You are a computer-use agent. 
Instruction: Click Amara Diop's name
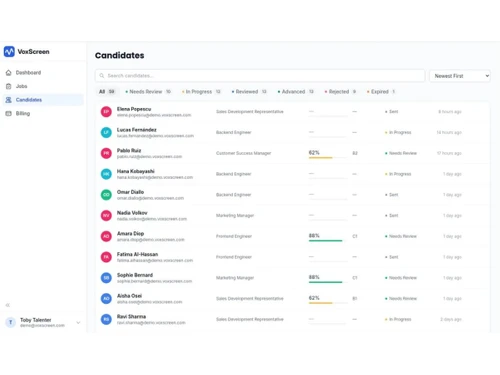click(130, 234)
